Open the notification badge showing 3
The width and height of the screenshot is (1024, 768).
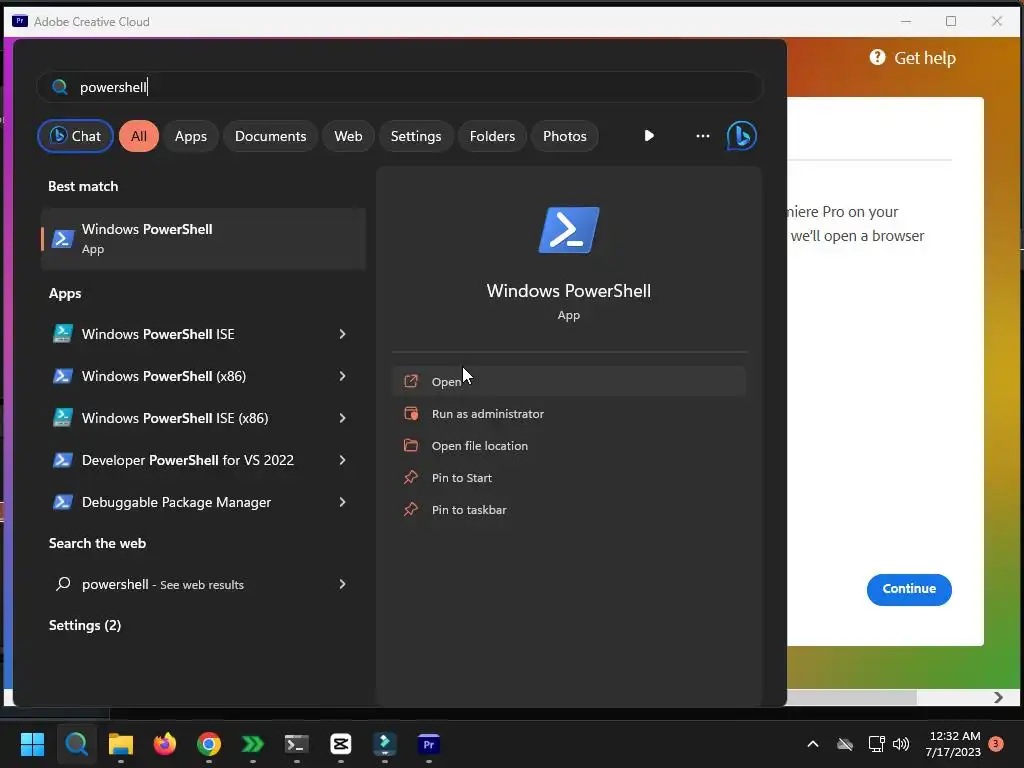pyautogui.click(x=996, y=744)
